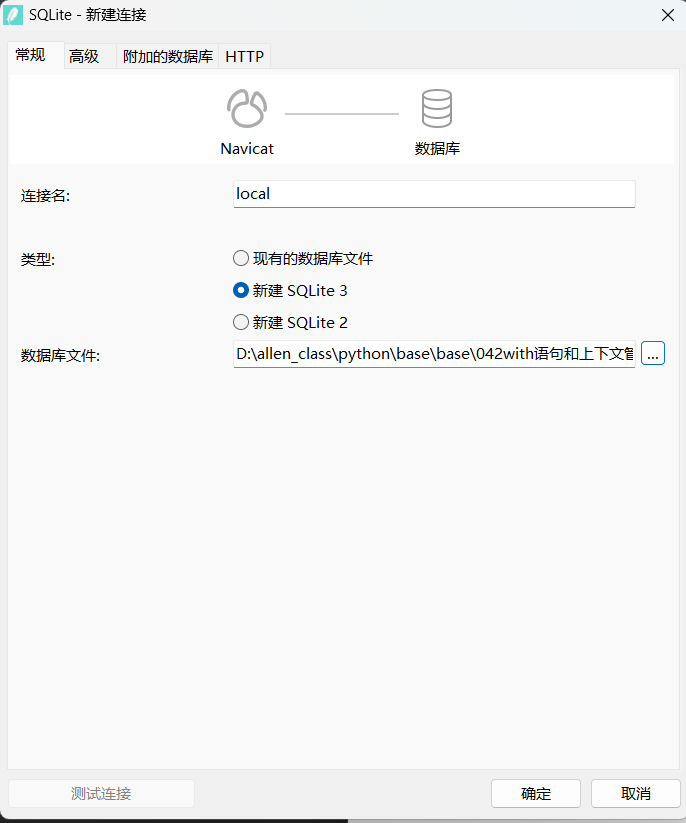686x823 pixels.
Task: Click the 数据库 caption under the cylinder
Action: [437, 149]
